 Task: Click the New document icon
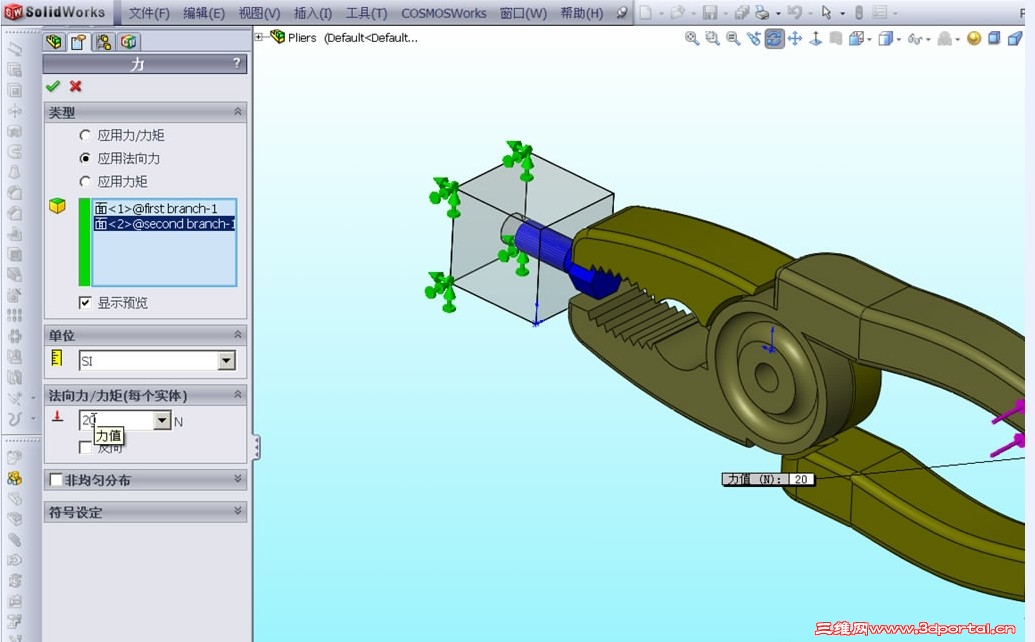(x=646, y=13)
